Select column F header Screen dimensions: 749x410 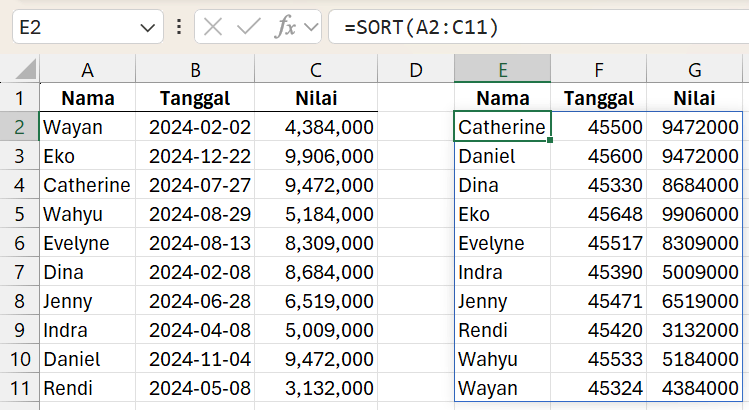click(599, 70)
